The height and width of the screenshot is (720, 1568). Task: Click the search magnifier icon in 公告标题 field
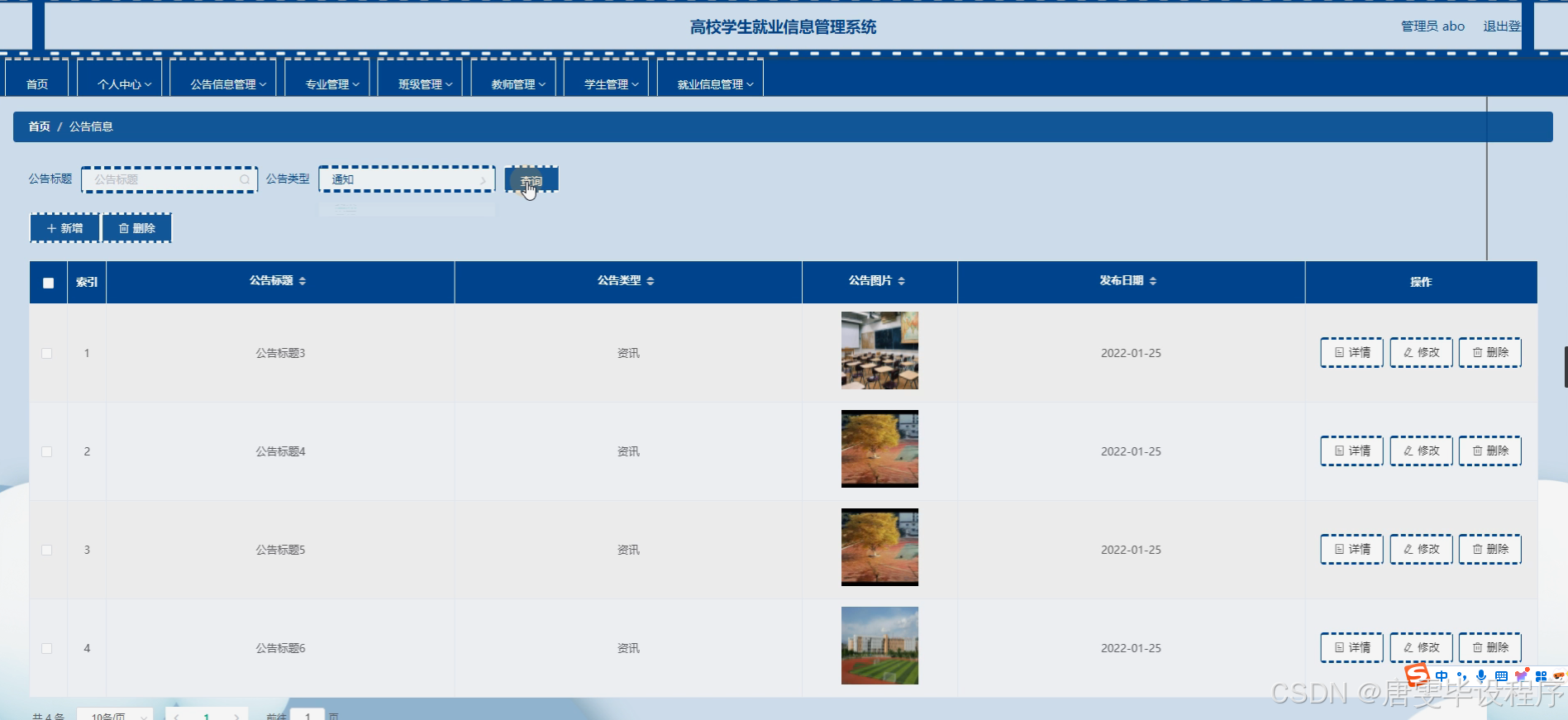click(245, 179)
